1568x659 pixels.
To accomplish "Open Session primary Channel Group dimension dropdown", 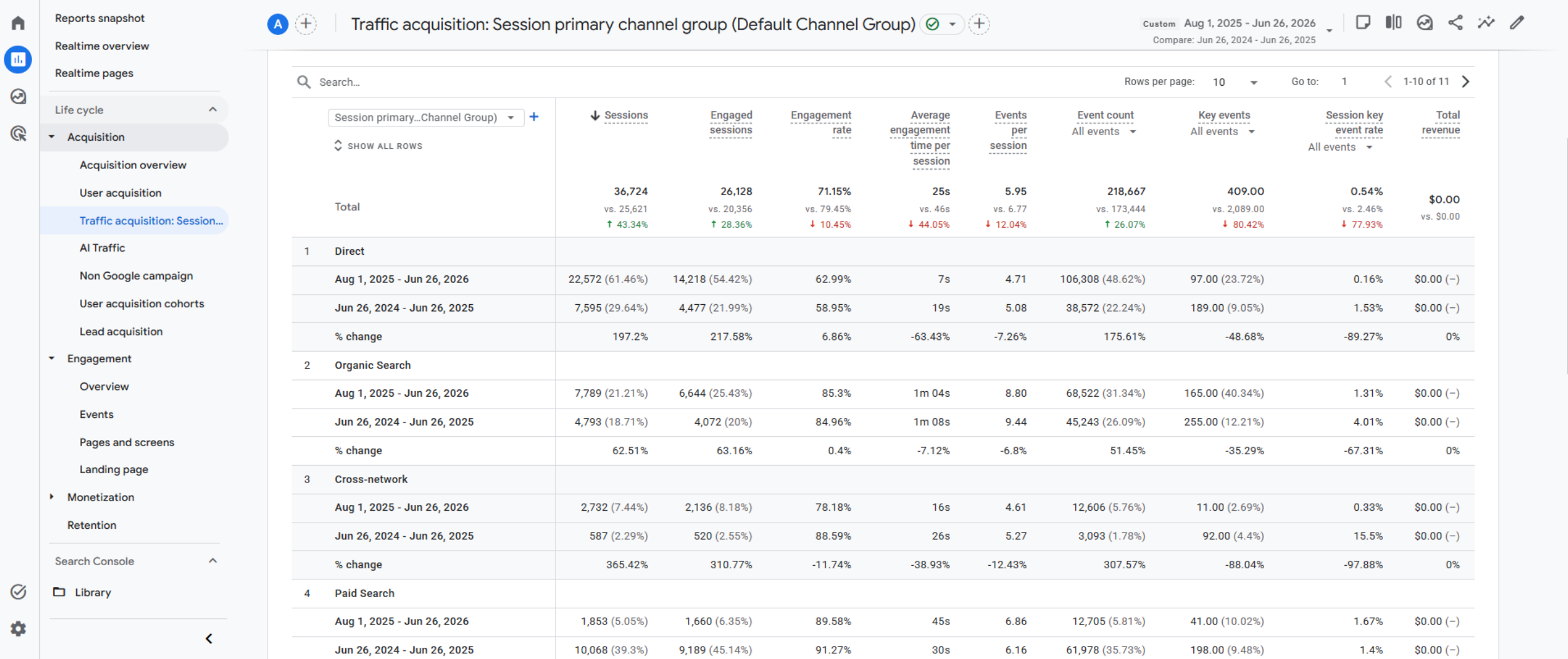I will (425, 118).
